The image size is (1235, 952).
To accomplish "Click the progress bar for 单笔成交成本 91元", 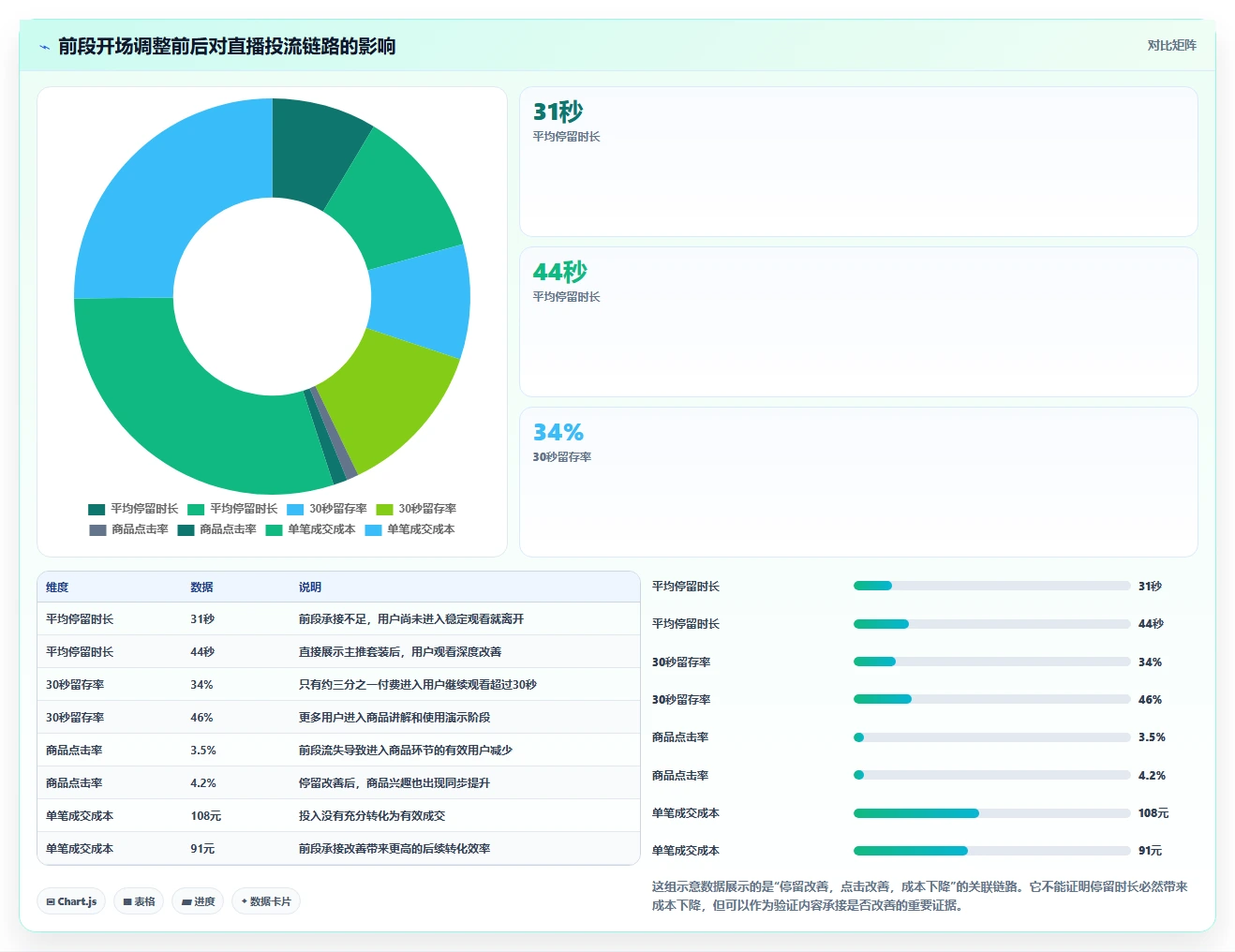I will (991, 851).
